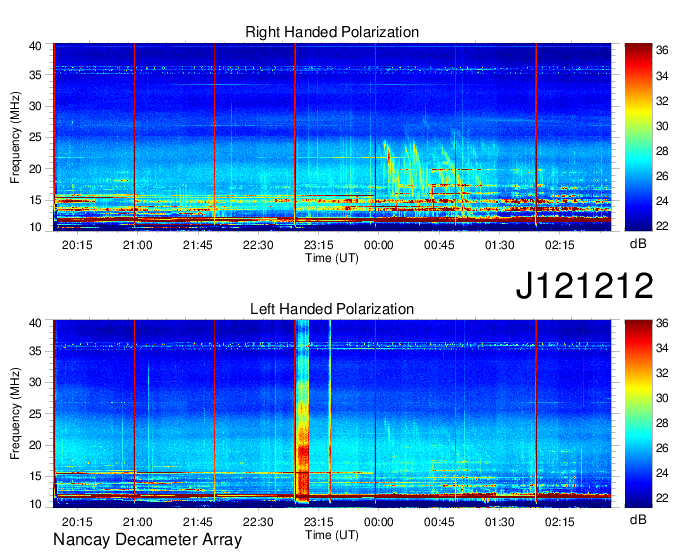Click "10" frequency tick of Right Handed plot

[x=35, y=227]
